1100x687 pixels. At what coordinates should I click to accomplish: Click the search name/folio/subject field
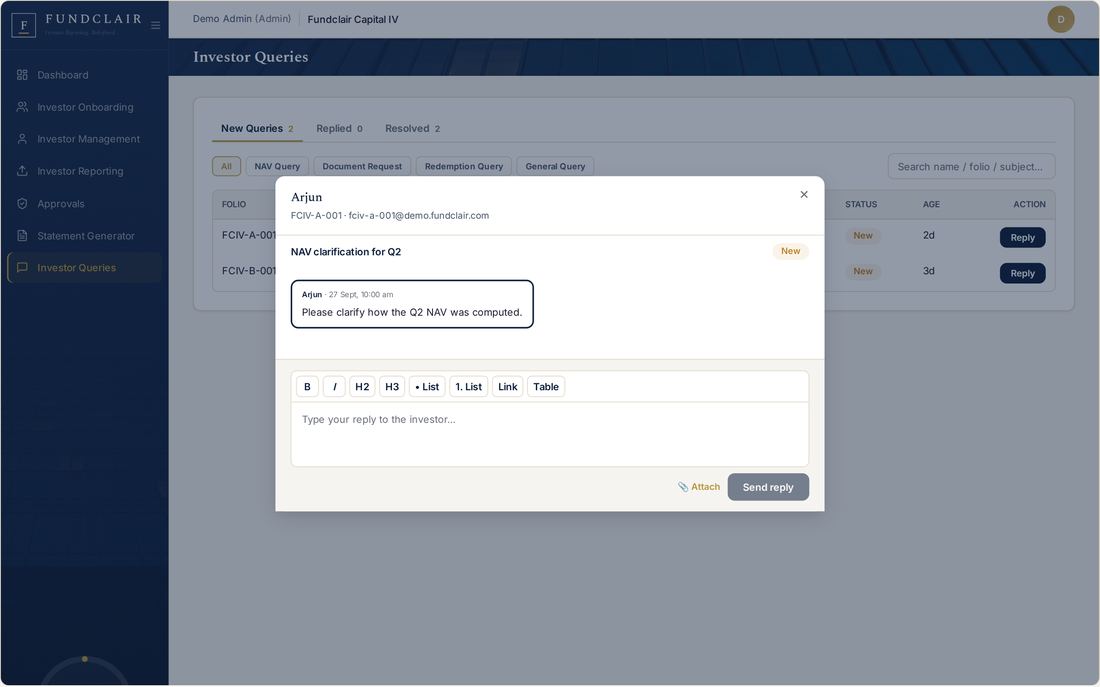[971, 166]
